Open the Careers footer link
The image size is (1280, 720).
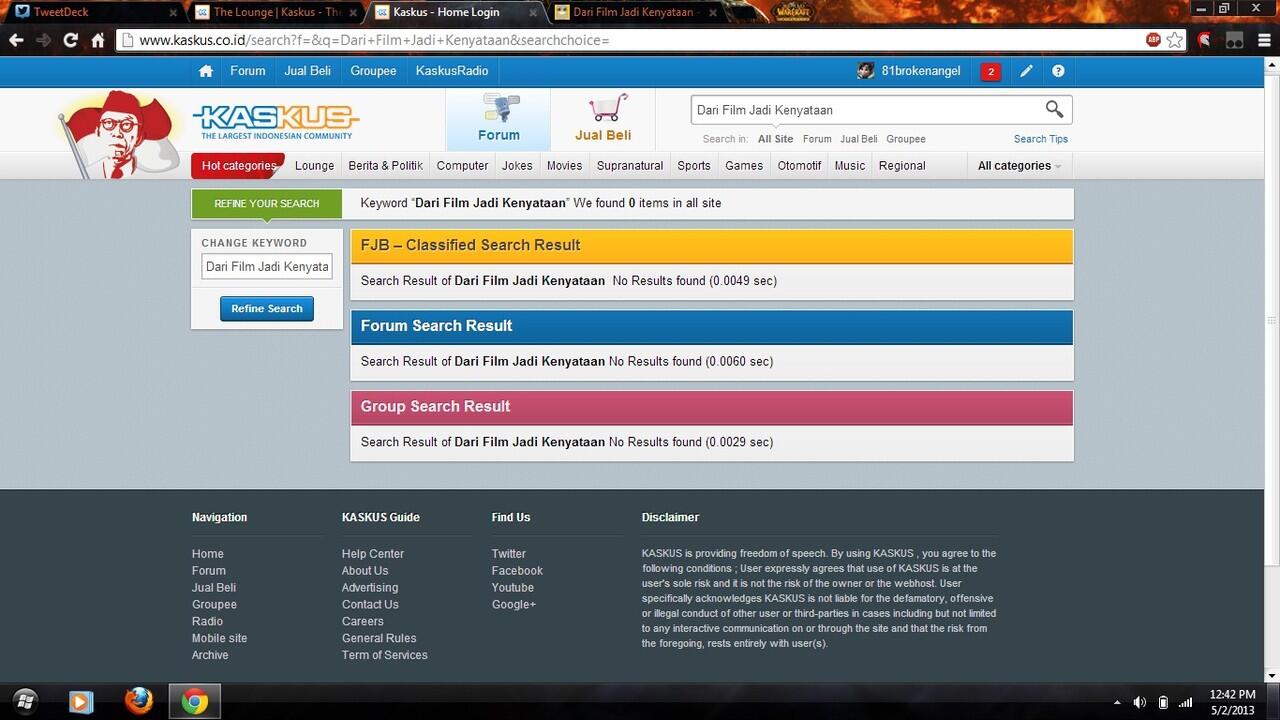tap(363, 621)
